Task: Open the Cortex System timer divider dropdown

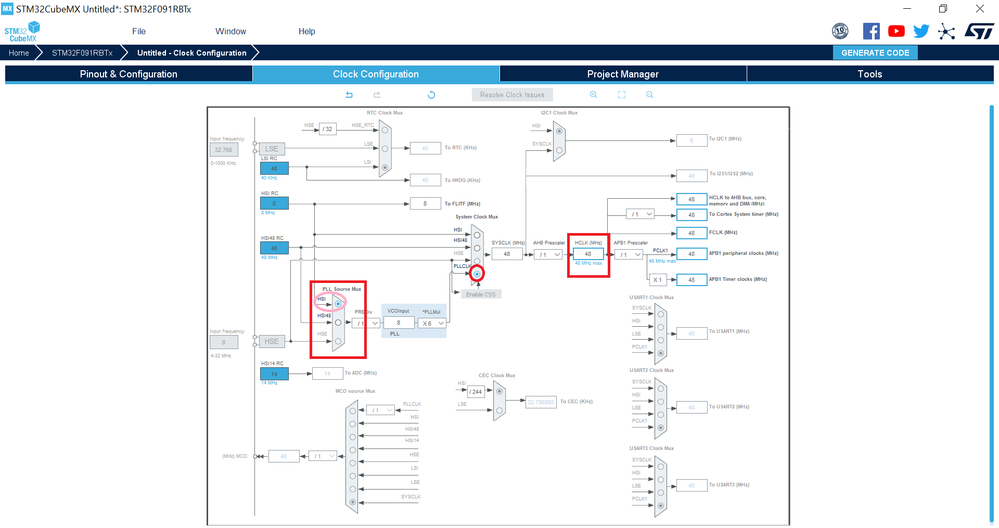Action: coord(640,215)
